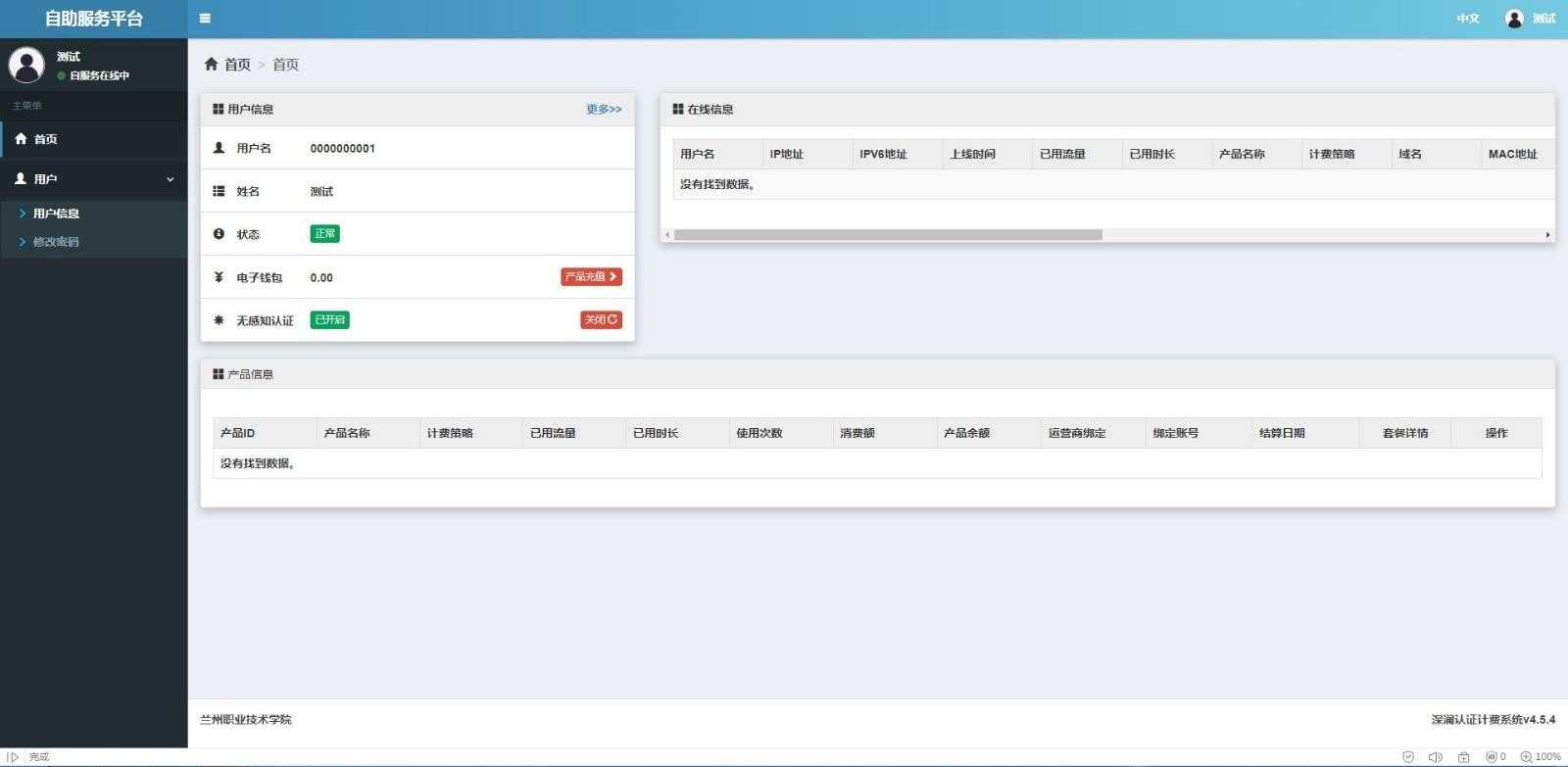
Task: Click the info icon in the 状态 row
Action: (220, 234)
